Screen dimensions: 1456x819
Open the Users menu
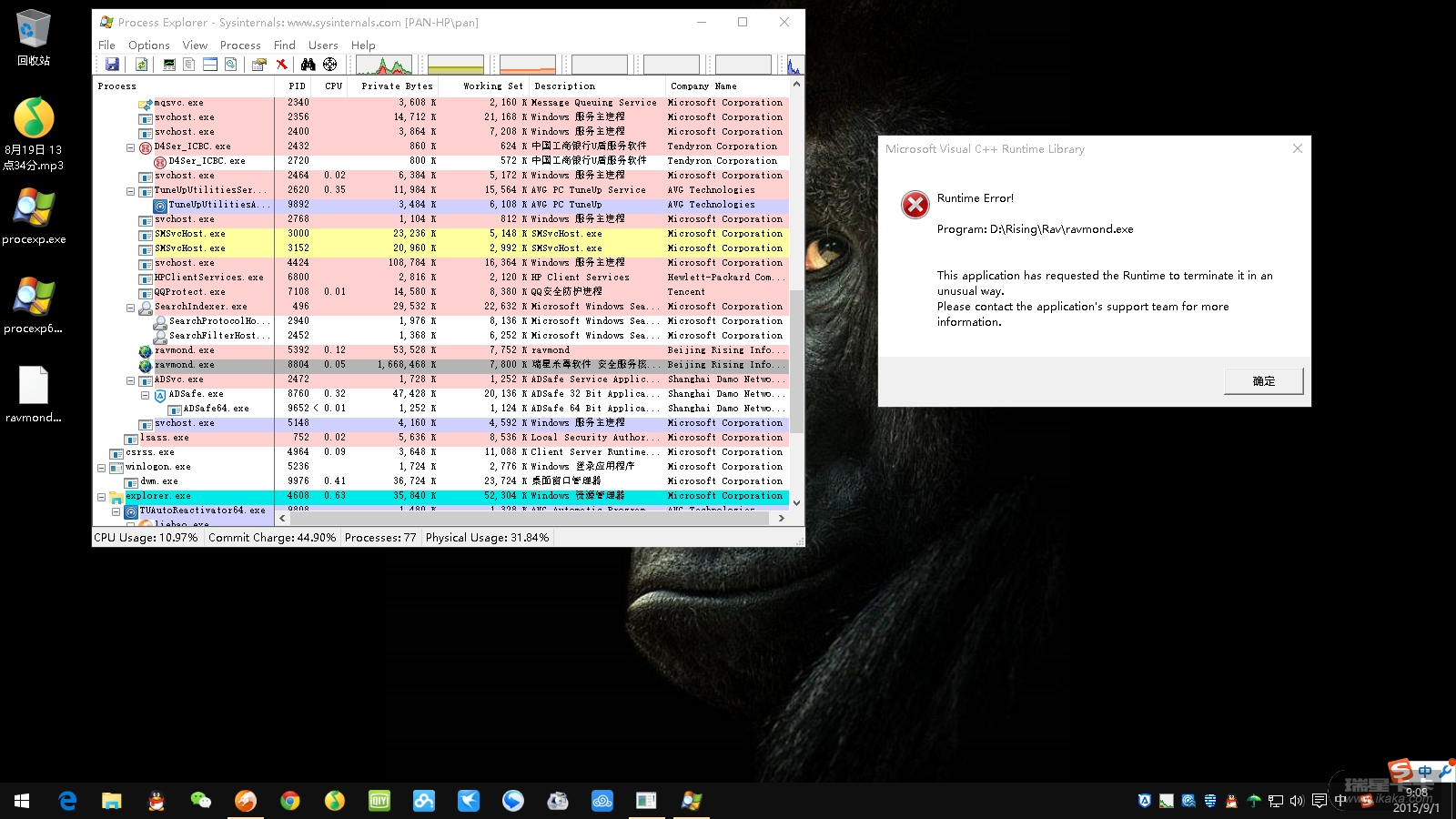coord(323,45)
